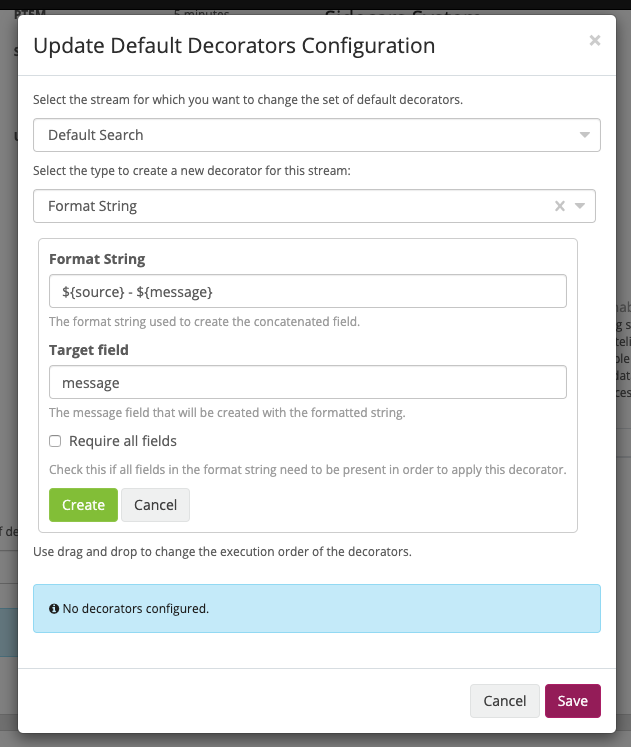Image resolution: width=631 pixels, height=747 pixels.
Task: Save the default decorators configuration
Action: point(572,701)
